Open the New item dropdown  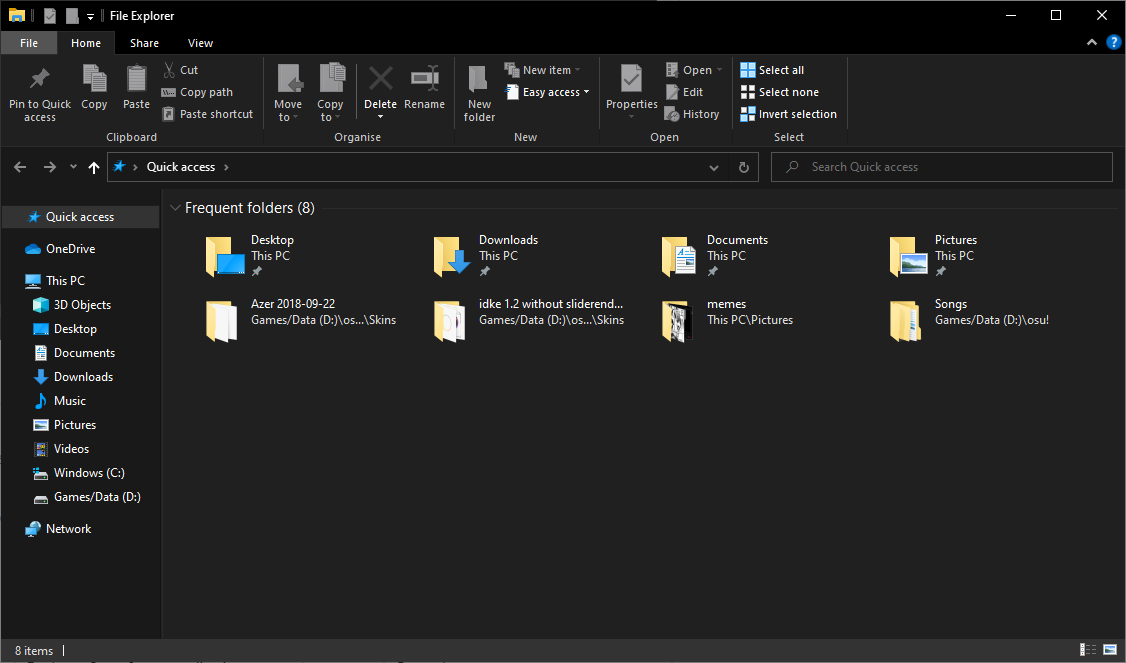(543, 70)
